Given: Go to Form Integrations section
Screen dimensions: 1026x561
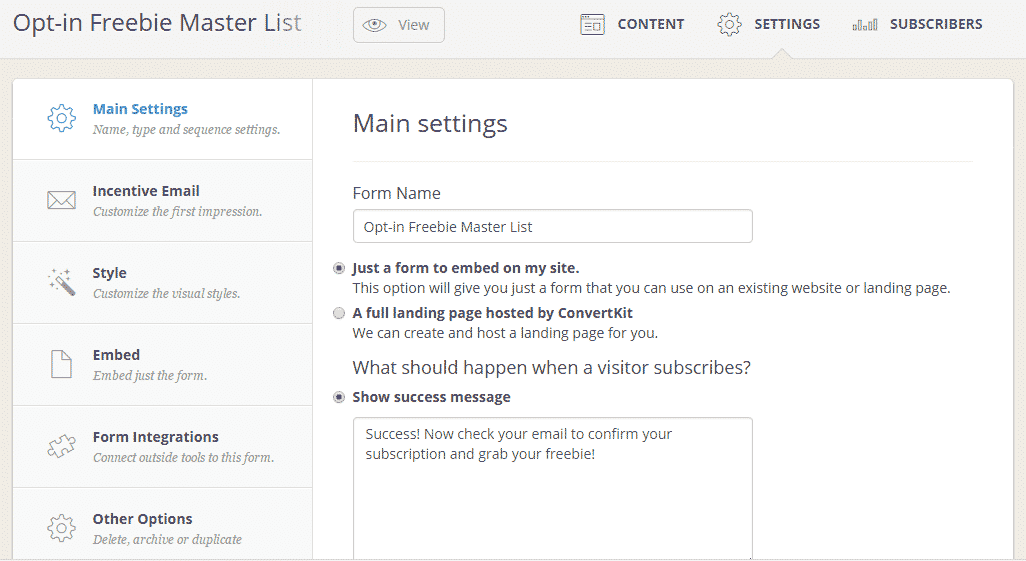Looking at the screenshot, I should tap(162, 446).
